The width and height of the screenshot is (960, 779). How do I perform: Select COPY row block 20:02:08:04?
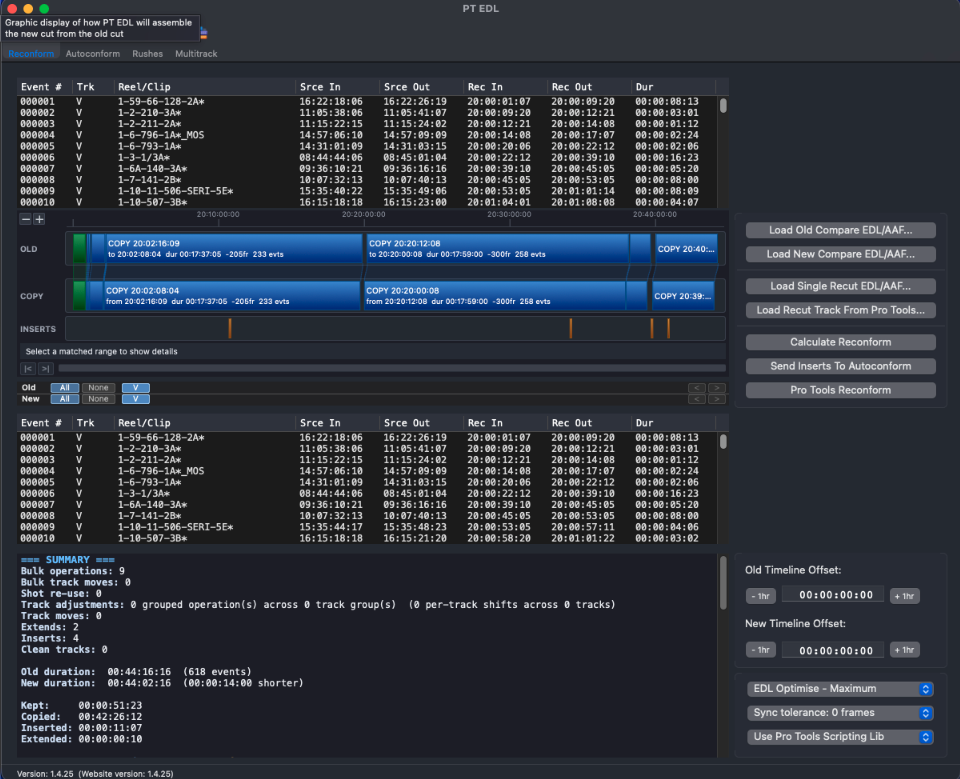pyautogui.click(x=231, y=296)
